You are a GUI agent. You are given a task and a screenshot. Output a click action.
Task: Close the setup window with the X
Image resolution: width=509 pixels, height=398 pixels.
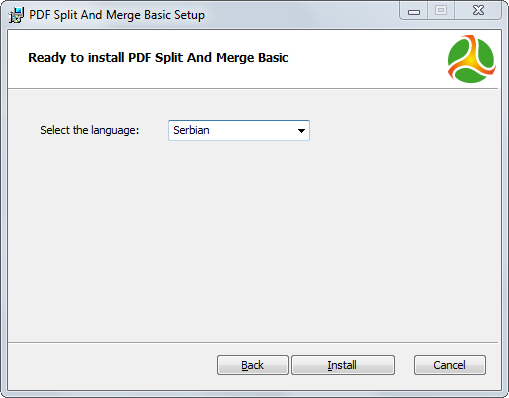tap(478, 11)
